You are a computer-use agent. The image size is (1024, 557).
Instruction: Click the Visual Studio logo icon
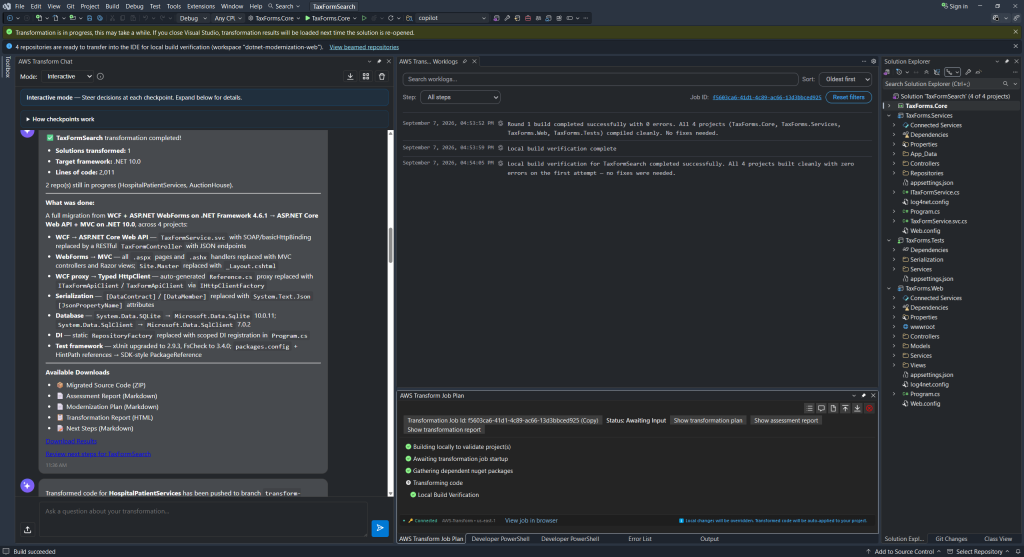(x=7, y=6)
